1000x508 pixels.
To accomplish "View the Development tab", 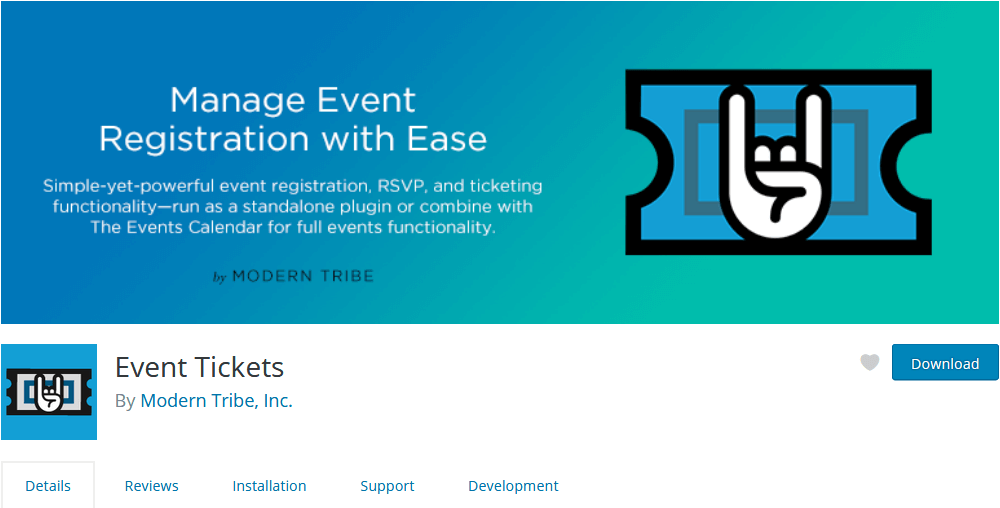I will [513, 486].
